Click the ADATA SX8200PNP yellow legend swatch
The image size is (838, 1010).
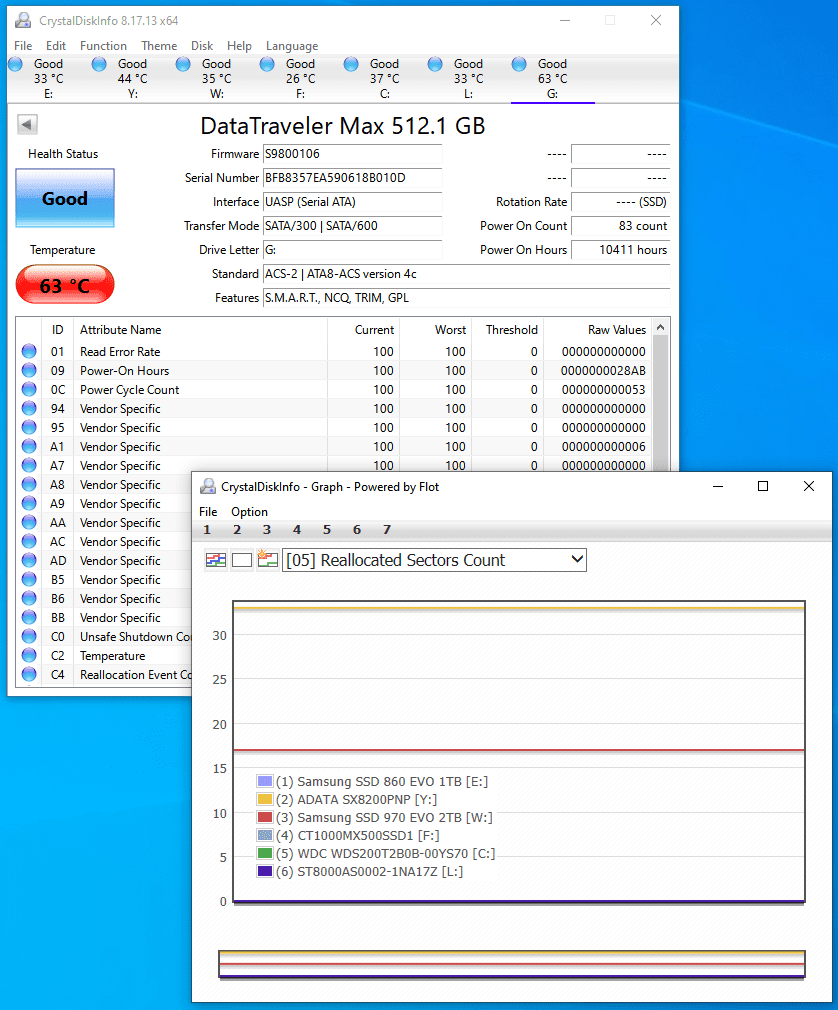[x=265, y=799]
